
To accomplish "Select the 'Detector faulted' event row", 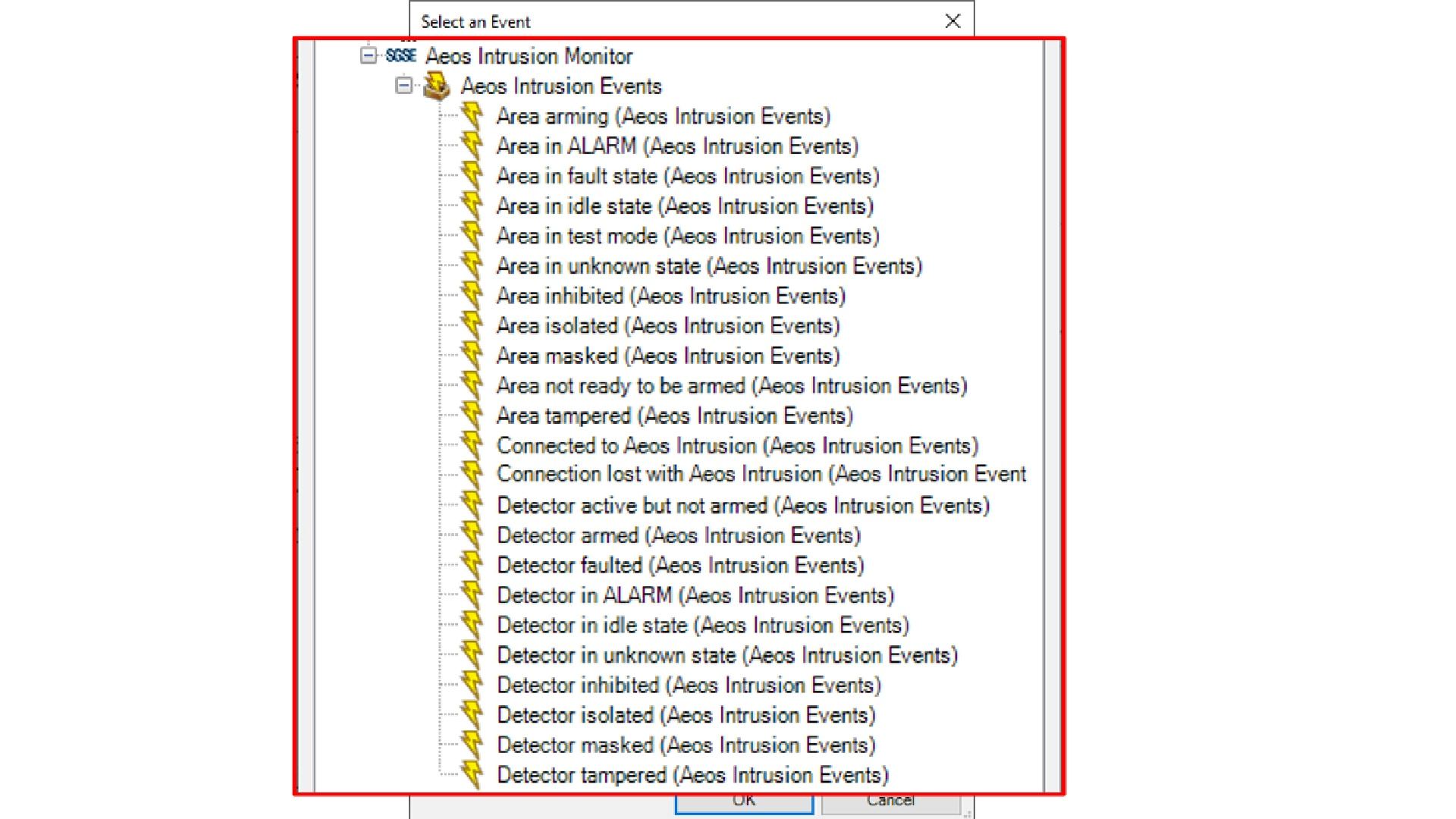I will tap(680, 565).
